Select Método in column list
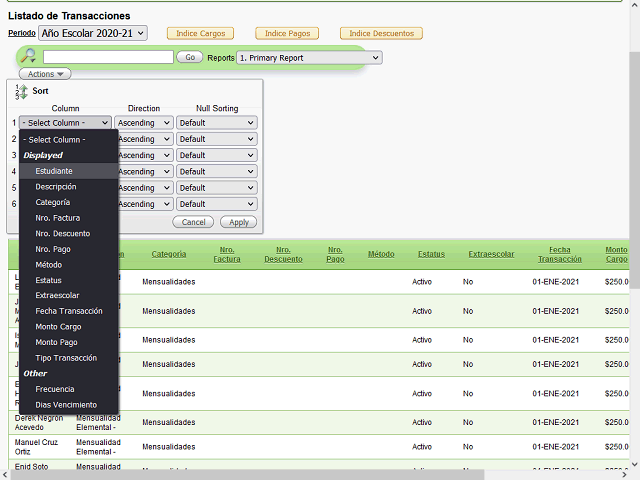The width and height of the screenshot is (640, 480). (69, 265)
